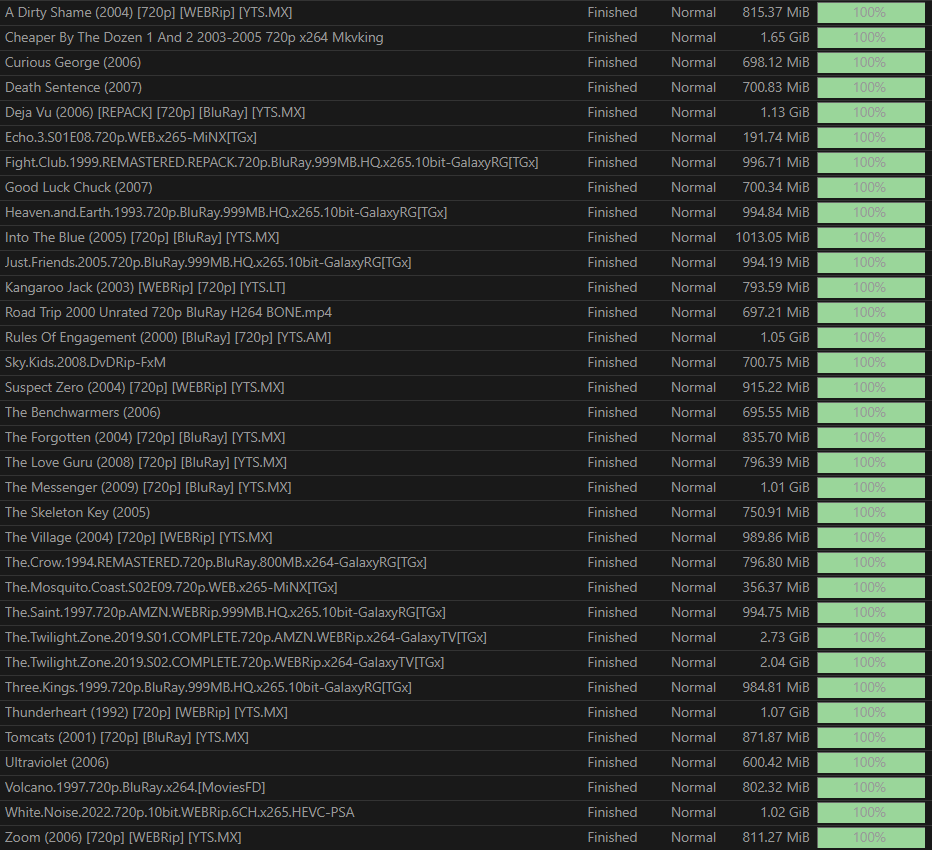
Task: Click the 750.91 MiB size cell
Action: coord(776,512)
